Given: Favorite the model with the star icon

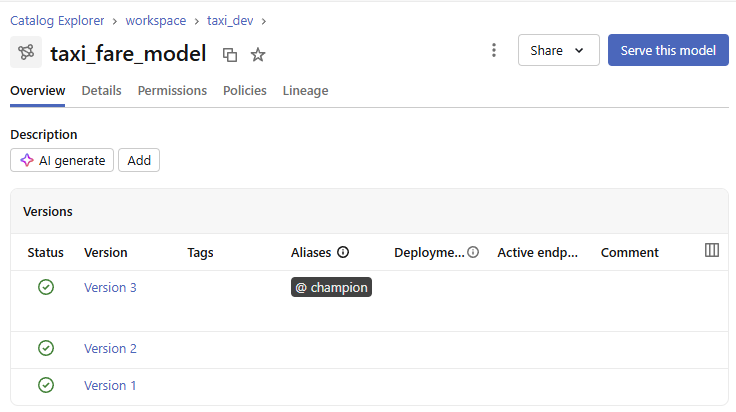Looking at the screenshot, I should pyautogui.click(x=258, y=55).
